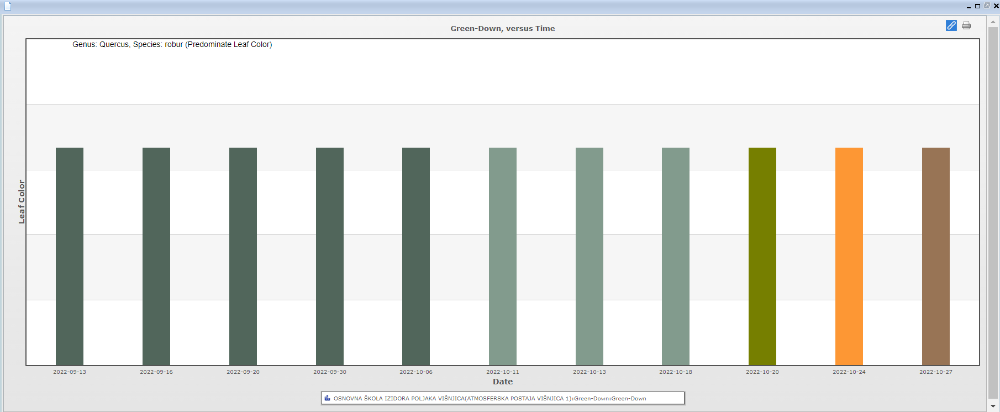This screenshot has width=1000, height=412.
Task: Click the light green 2022-10-11 bar
Action: point(502,256)
